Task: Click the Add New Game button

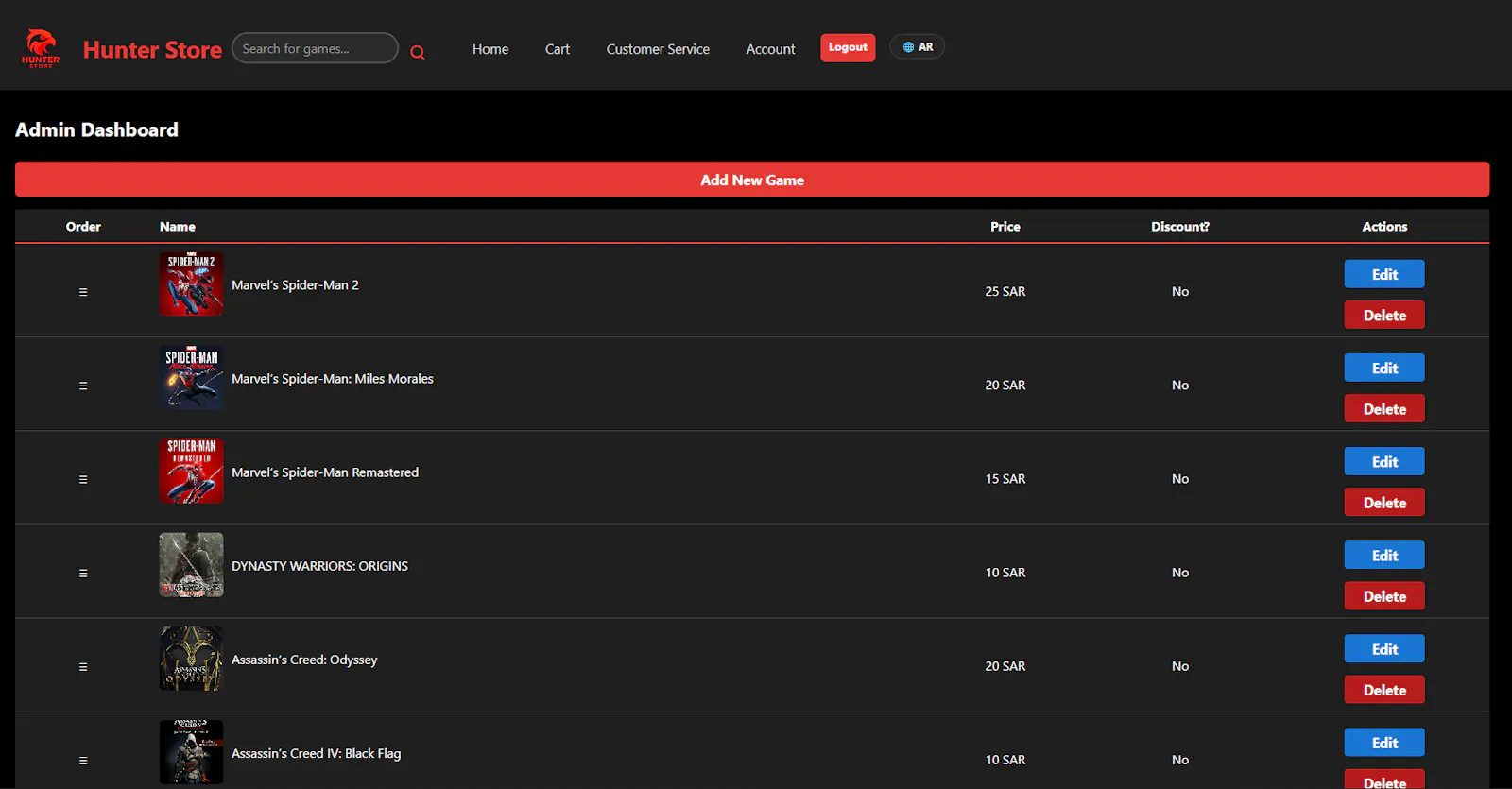Action: point(752,180)
